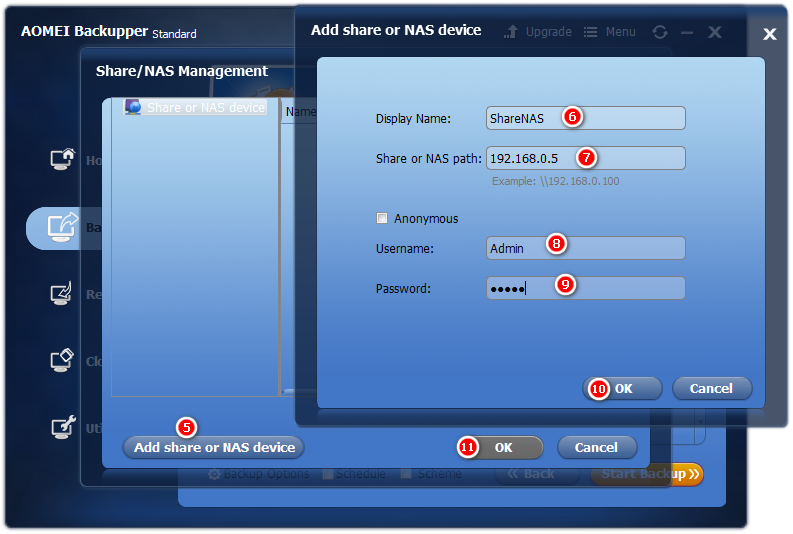Cancel the Share/NAS Management dialog
The image size is (793, 534).
coord(597,448)
